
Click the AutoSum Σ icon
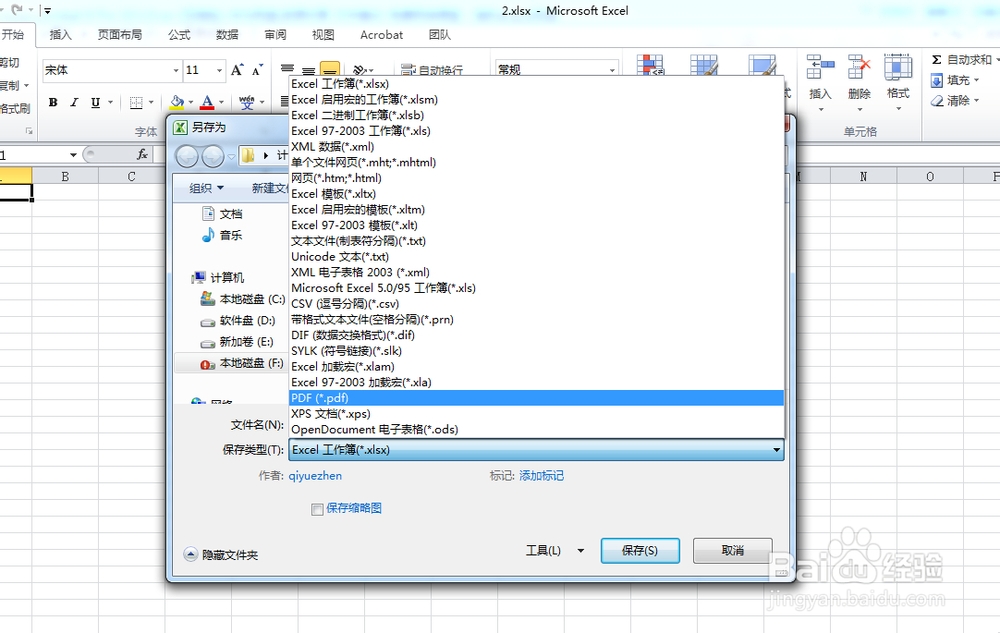coord(937,60)
